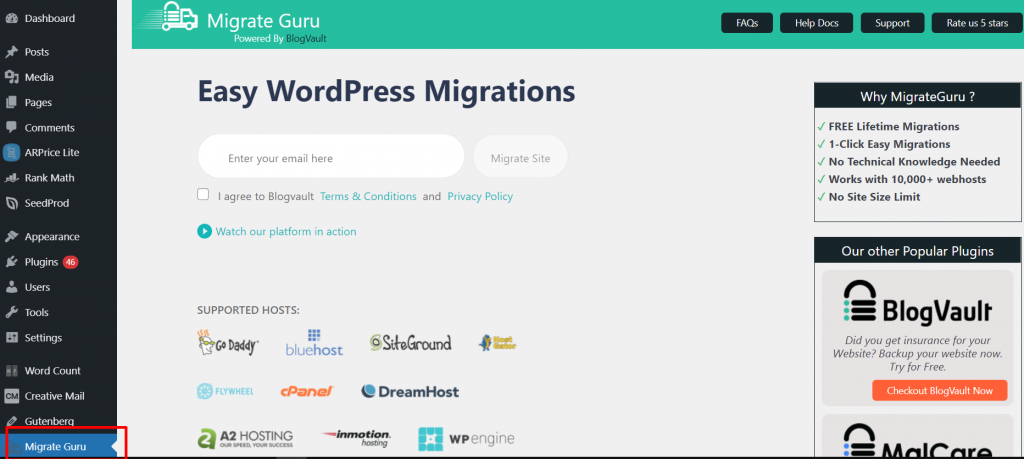Click the InMotion Hosting logo
This screenshot has width=1024, height=459.
(x=356, y=438)
